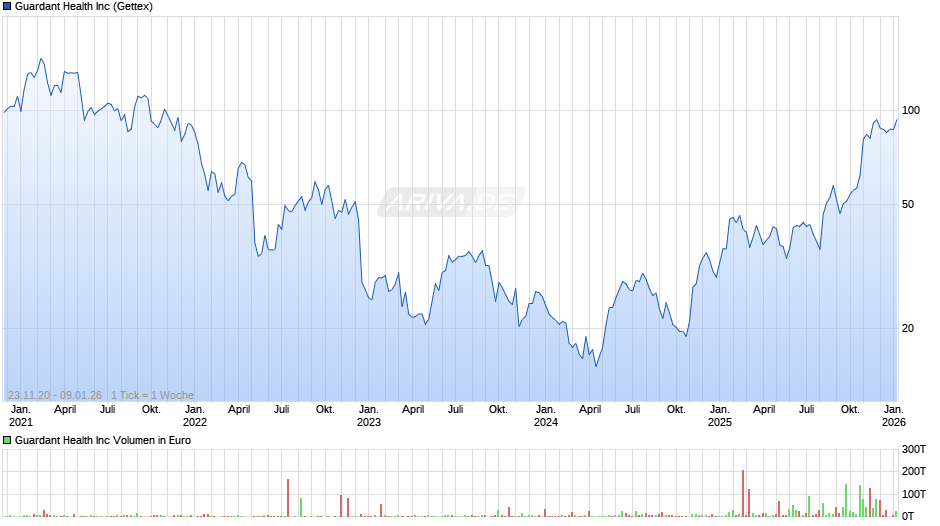Click the 'Guardant Health Inc (Gettex)' chart title
940x526 pixels.
coord(84,7)
